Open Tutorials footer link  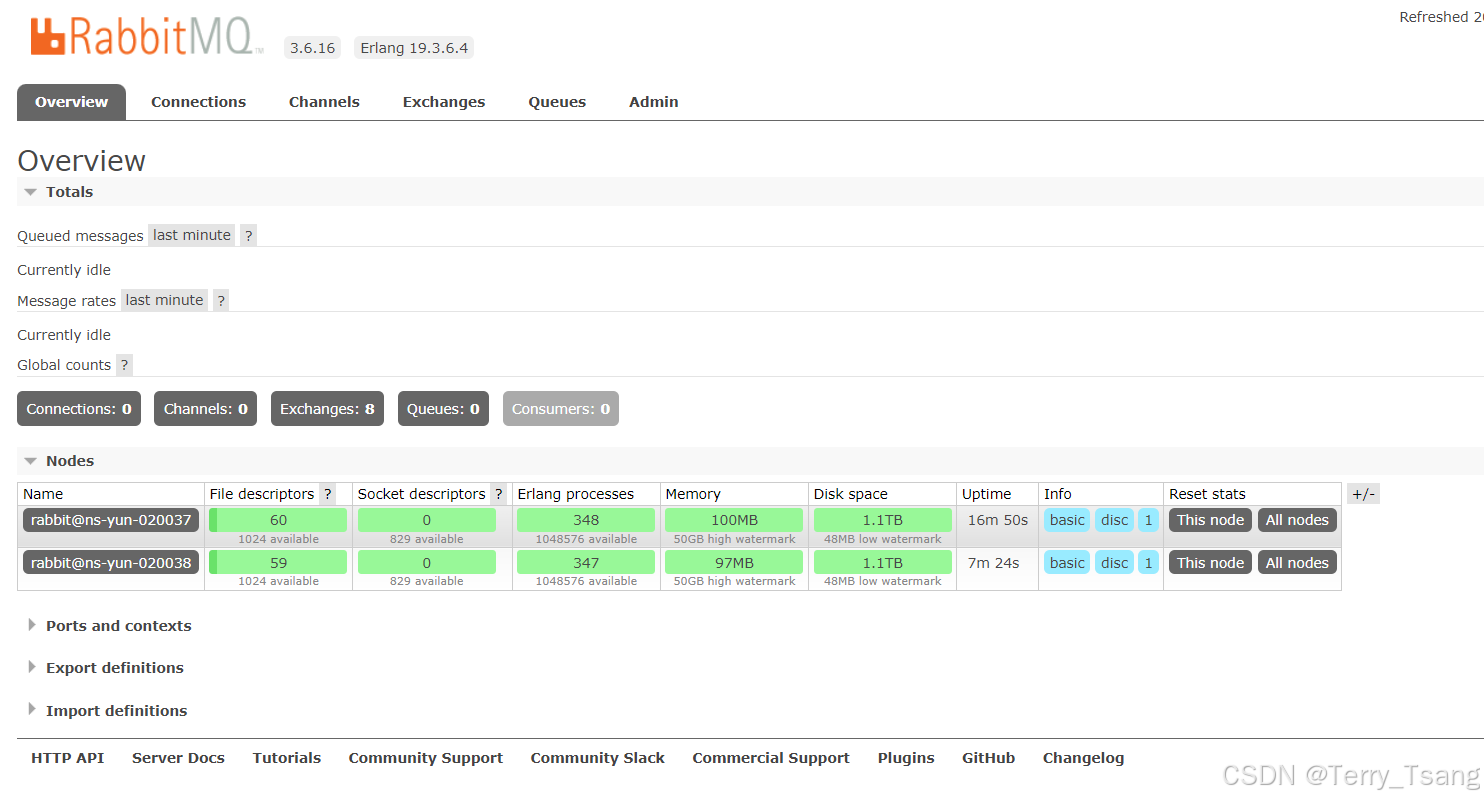click(x=286, y=758)
